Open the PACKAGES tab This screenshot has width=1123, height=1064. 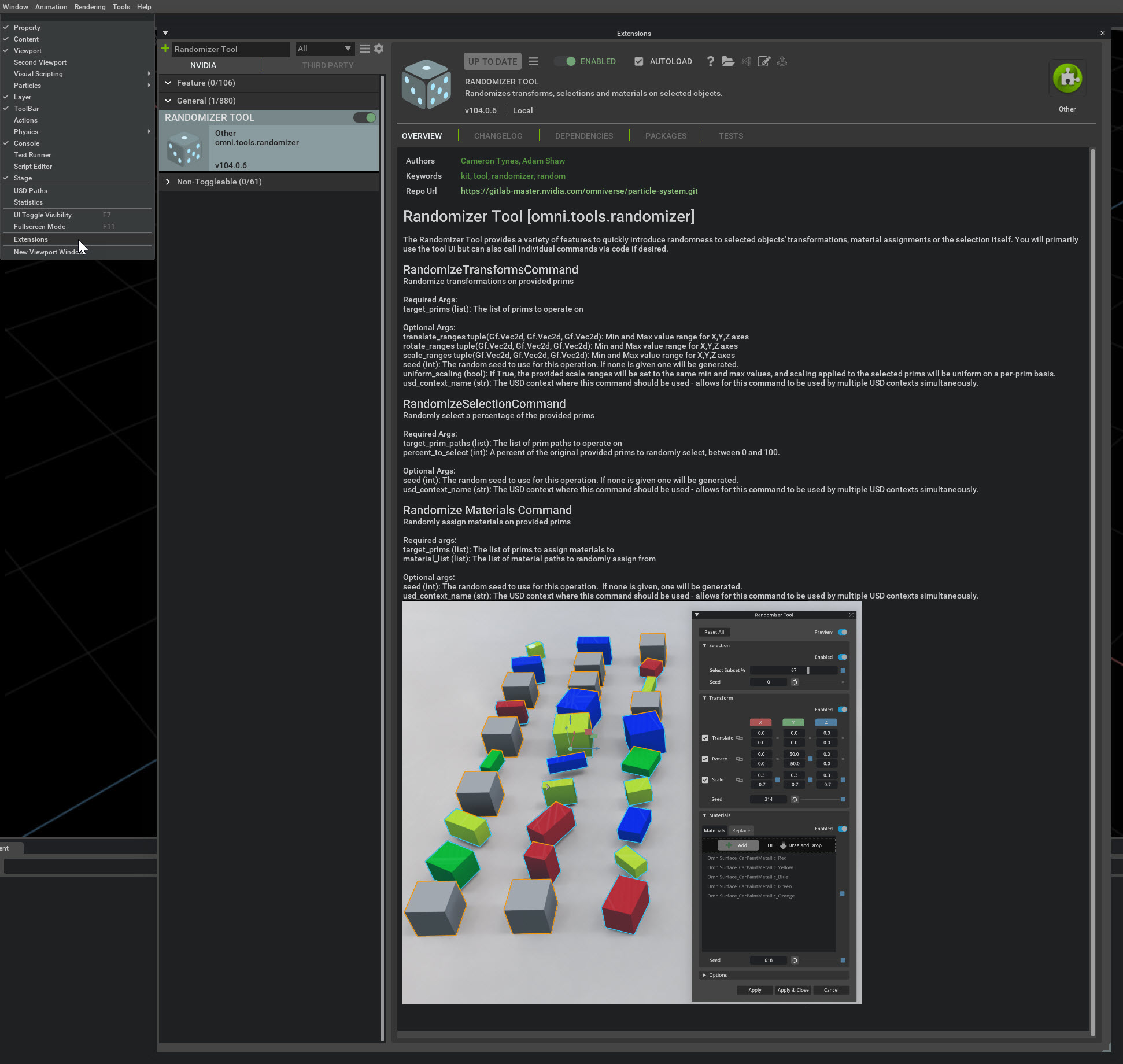pos(666,136)
